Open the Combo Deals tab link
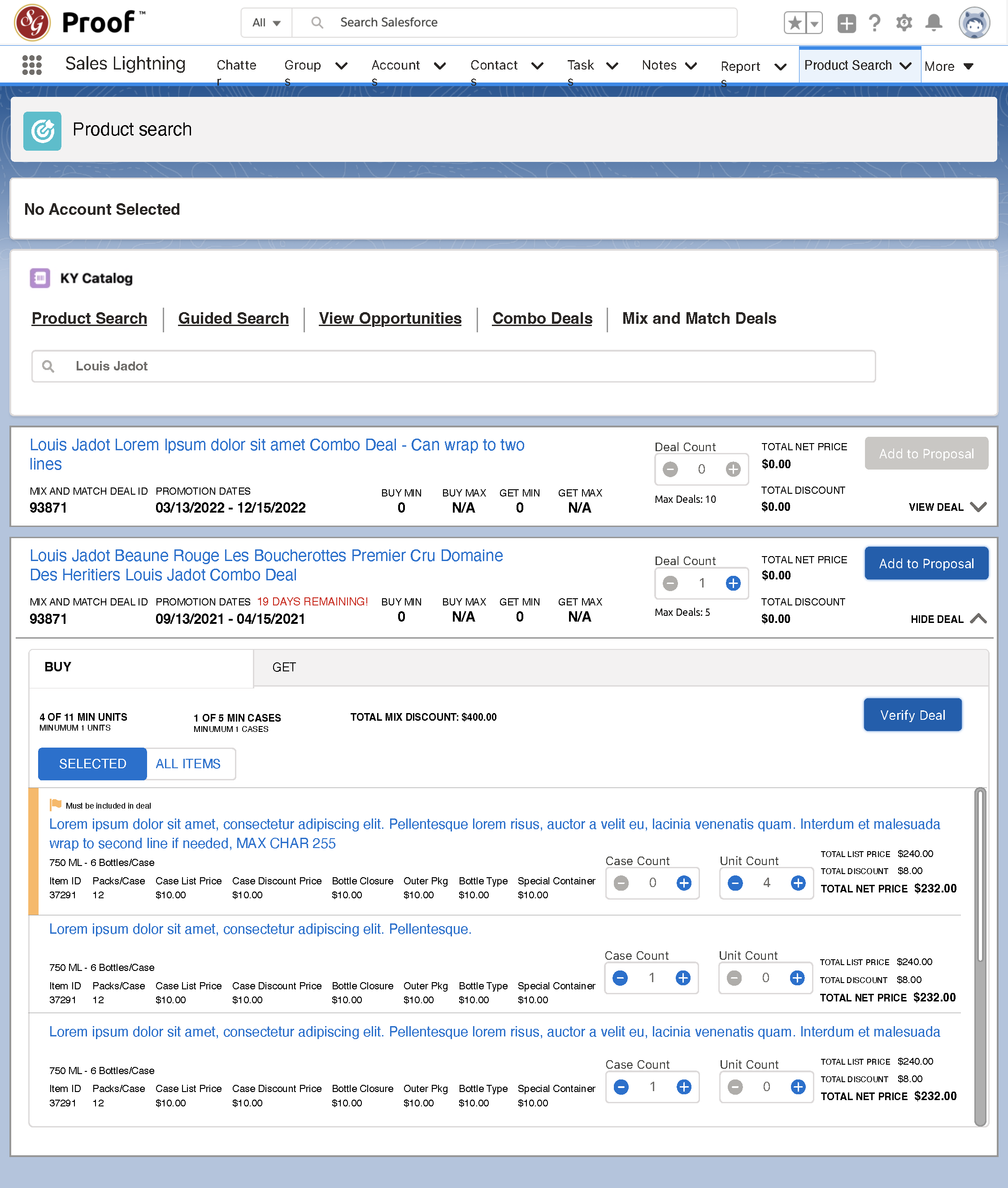 (542, 318)
